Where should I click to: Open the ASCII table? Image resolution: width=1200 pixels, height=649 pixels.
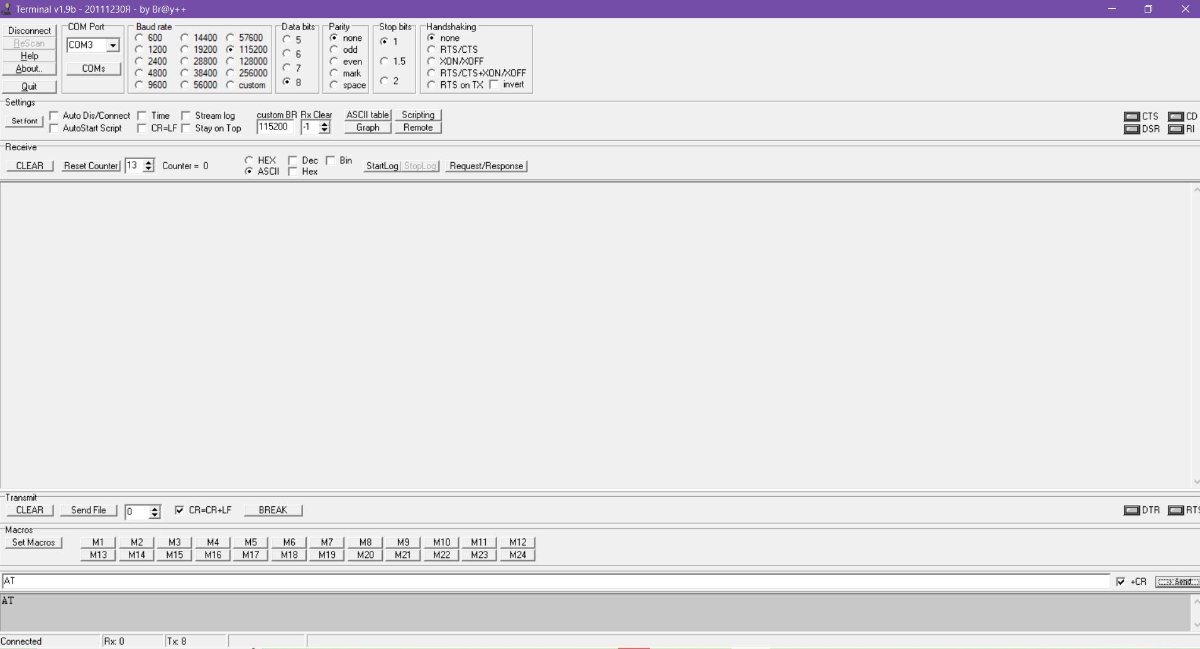pyautogui.click(x=368, y=115)
